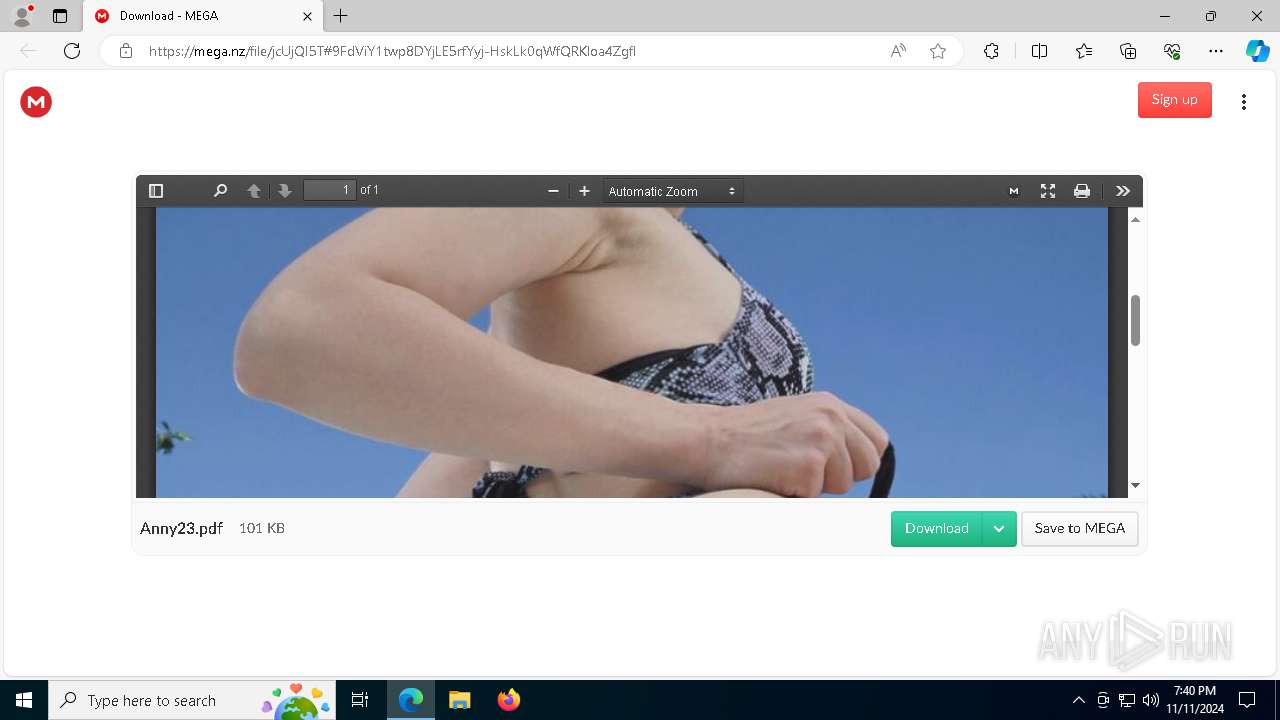Click the 101 KB file size text
The image size is (1280, 720).
[x=262, y=528]
